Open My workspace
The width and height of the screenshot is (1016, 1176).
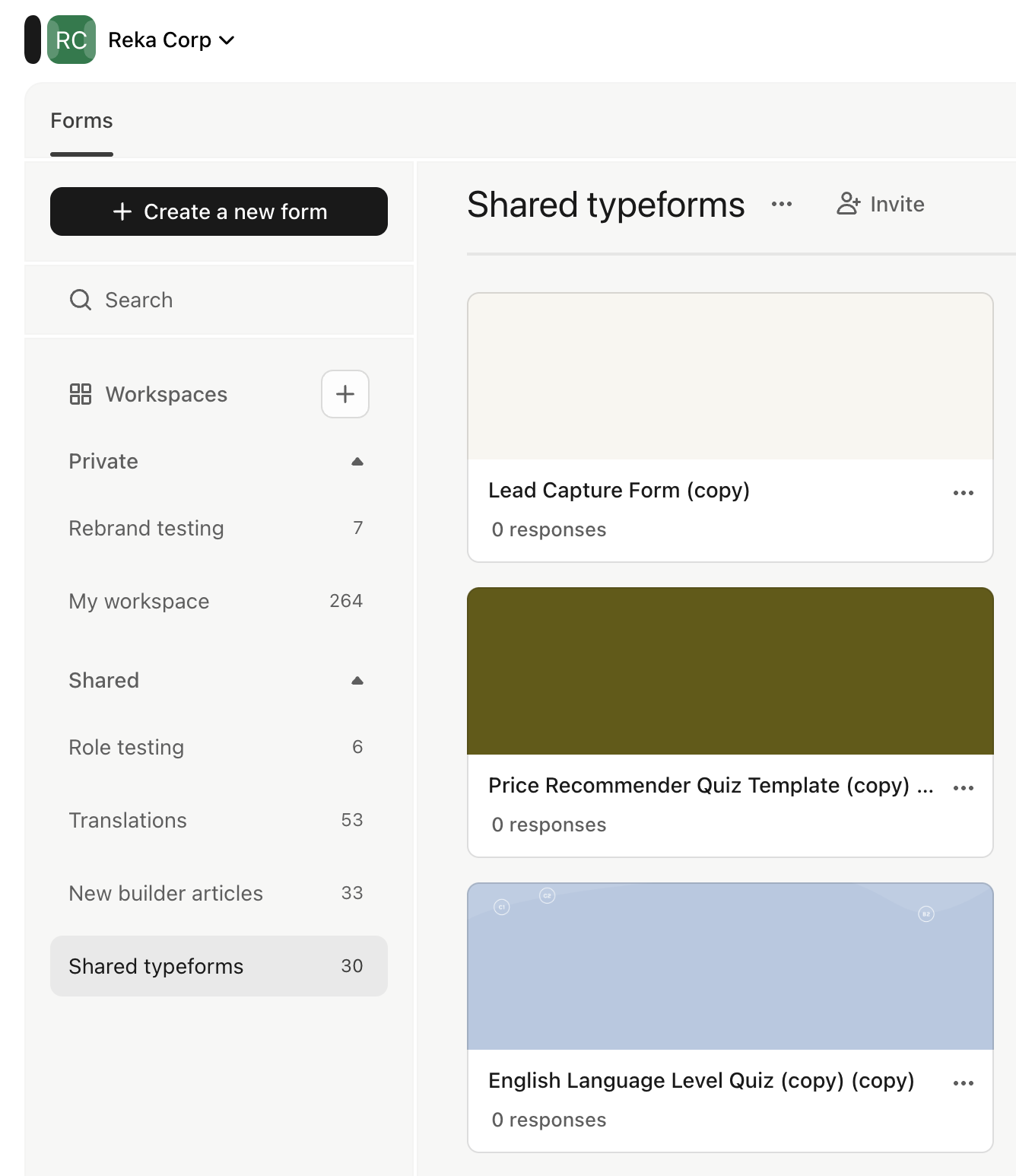(219, 601)
